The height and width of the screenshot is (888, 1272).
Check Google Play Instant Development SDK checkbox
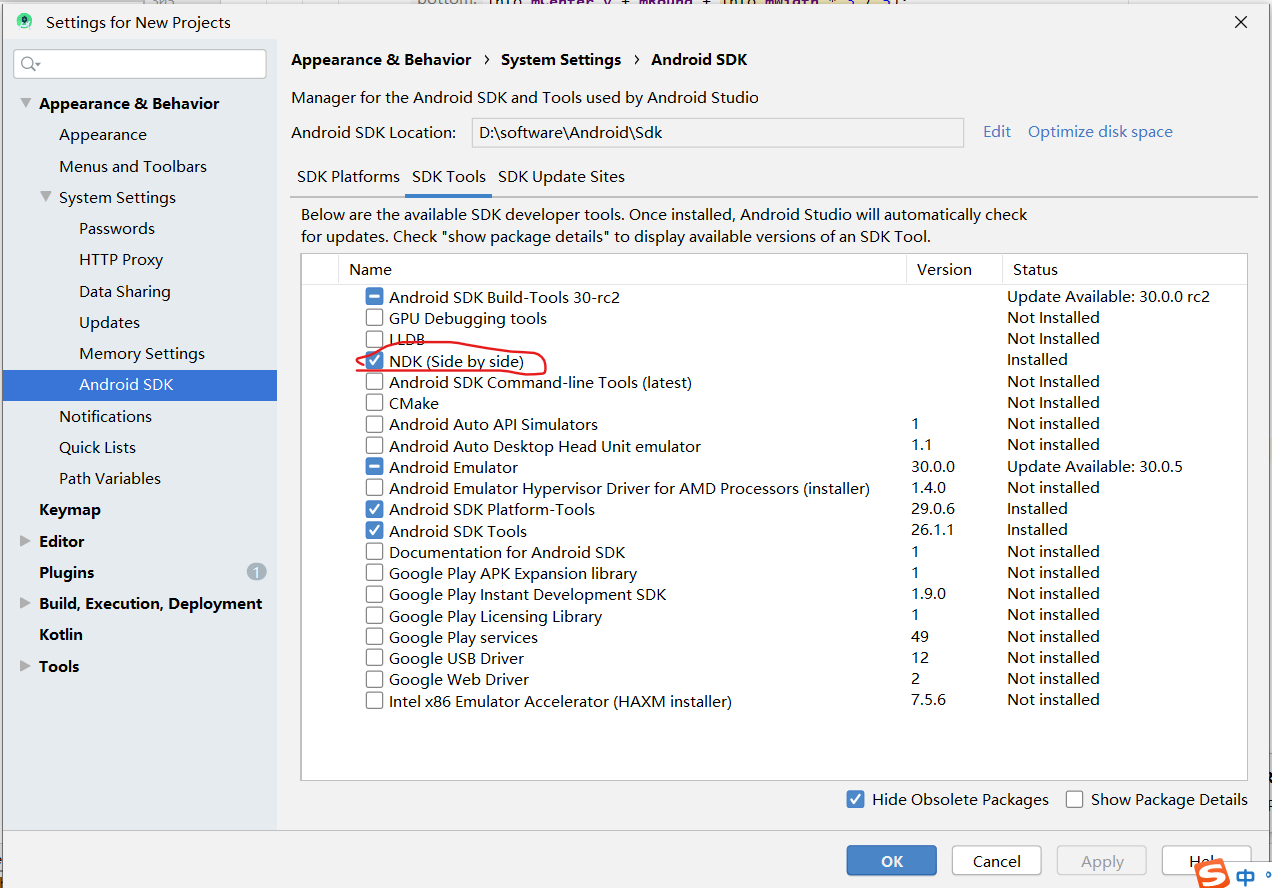coord(374,594)
